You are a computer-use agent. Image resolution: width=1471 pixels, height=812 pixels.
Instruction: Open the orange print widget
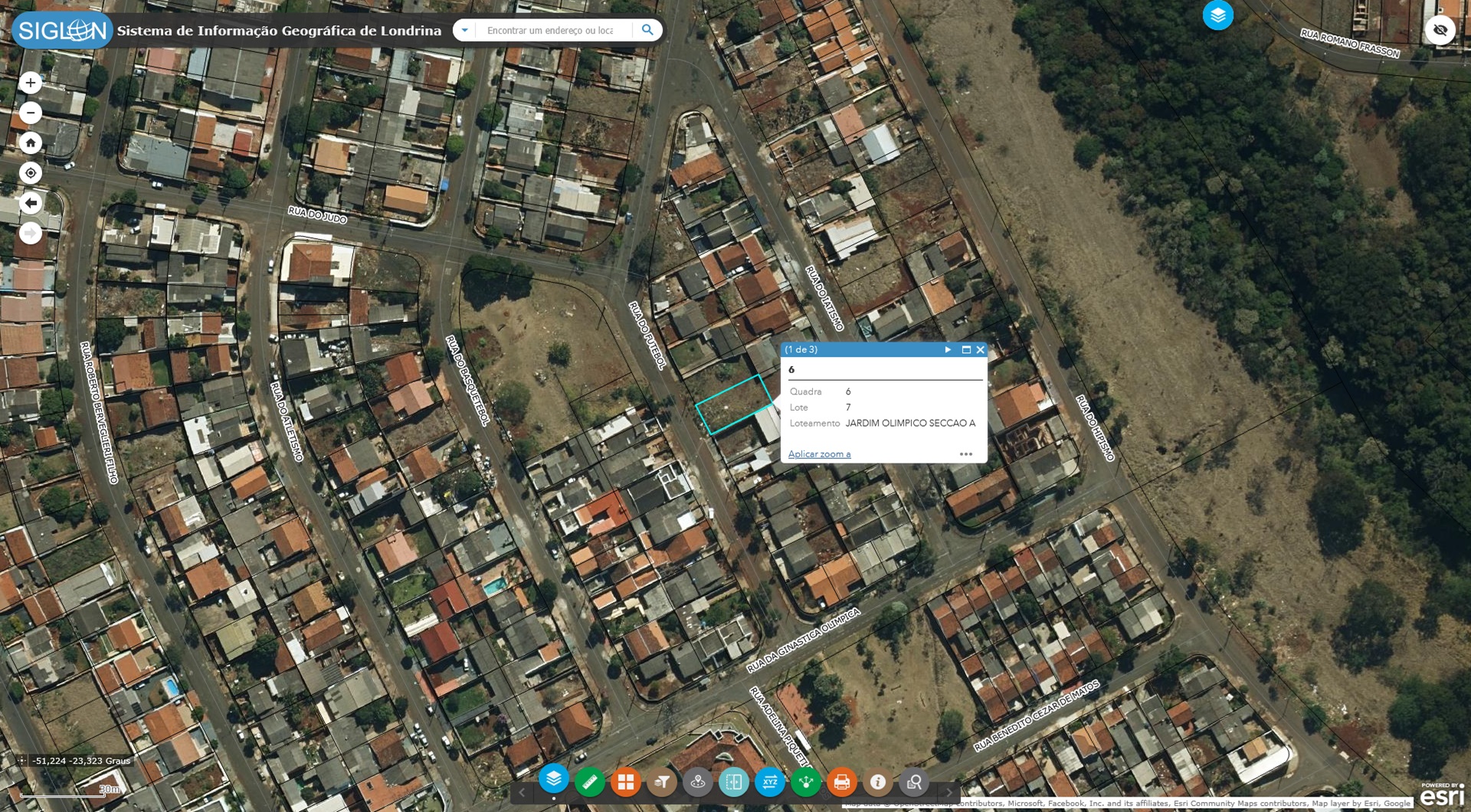[x=842, y=782]
